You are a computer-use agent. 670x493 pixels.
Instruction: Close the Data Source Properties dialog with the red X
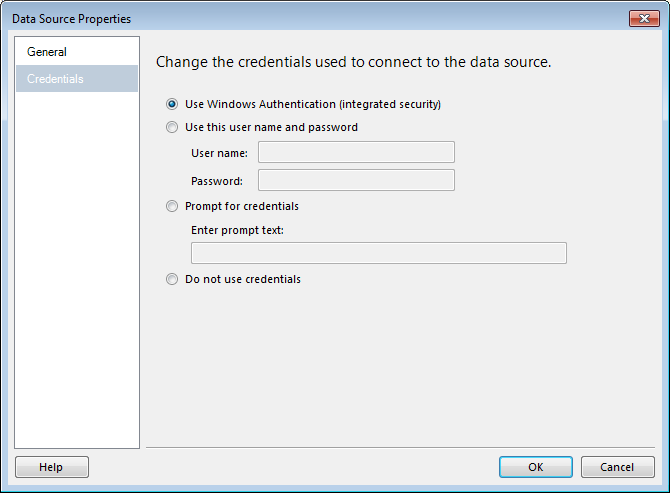coord(641,19)
